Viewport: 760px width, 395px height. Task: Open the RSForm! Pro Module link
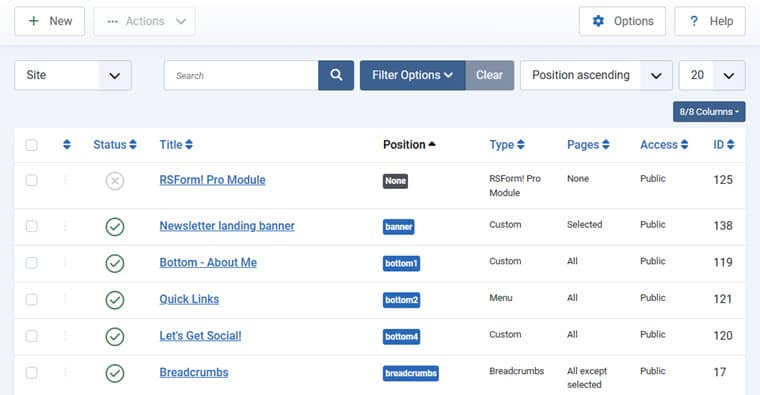[x=212, y=180]
